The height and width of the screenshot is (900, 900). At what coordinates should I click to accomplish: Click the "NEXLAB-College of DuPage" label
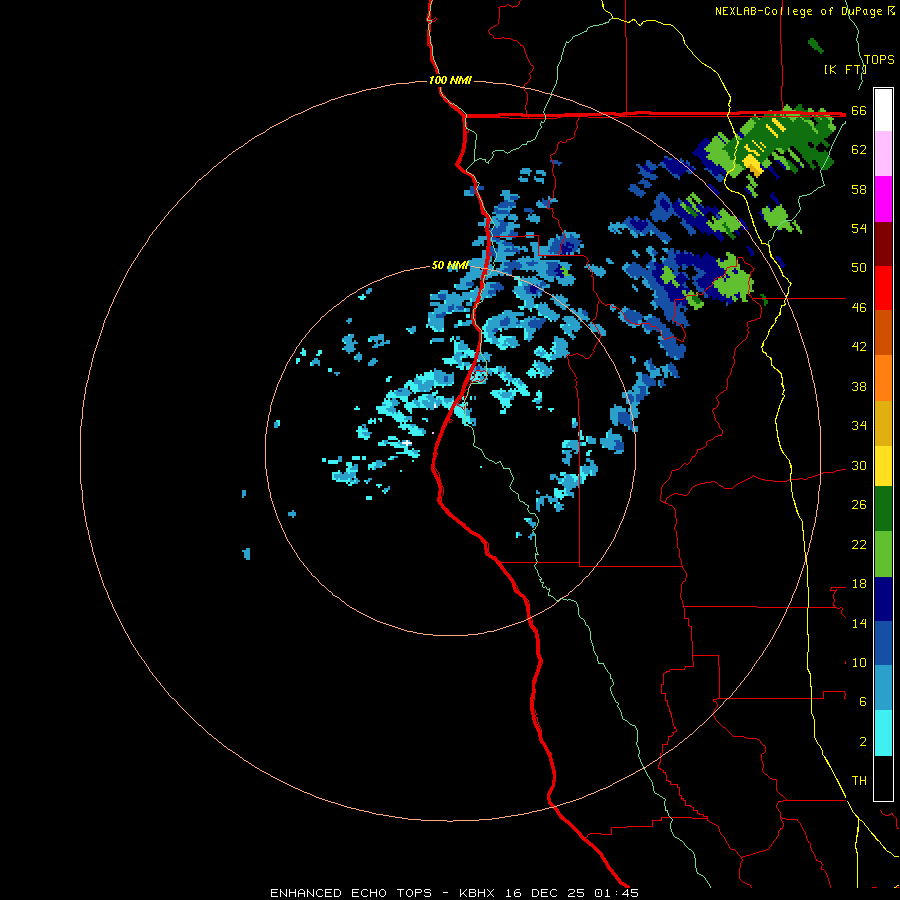[799, 11]
